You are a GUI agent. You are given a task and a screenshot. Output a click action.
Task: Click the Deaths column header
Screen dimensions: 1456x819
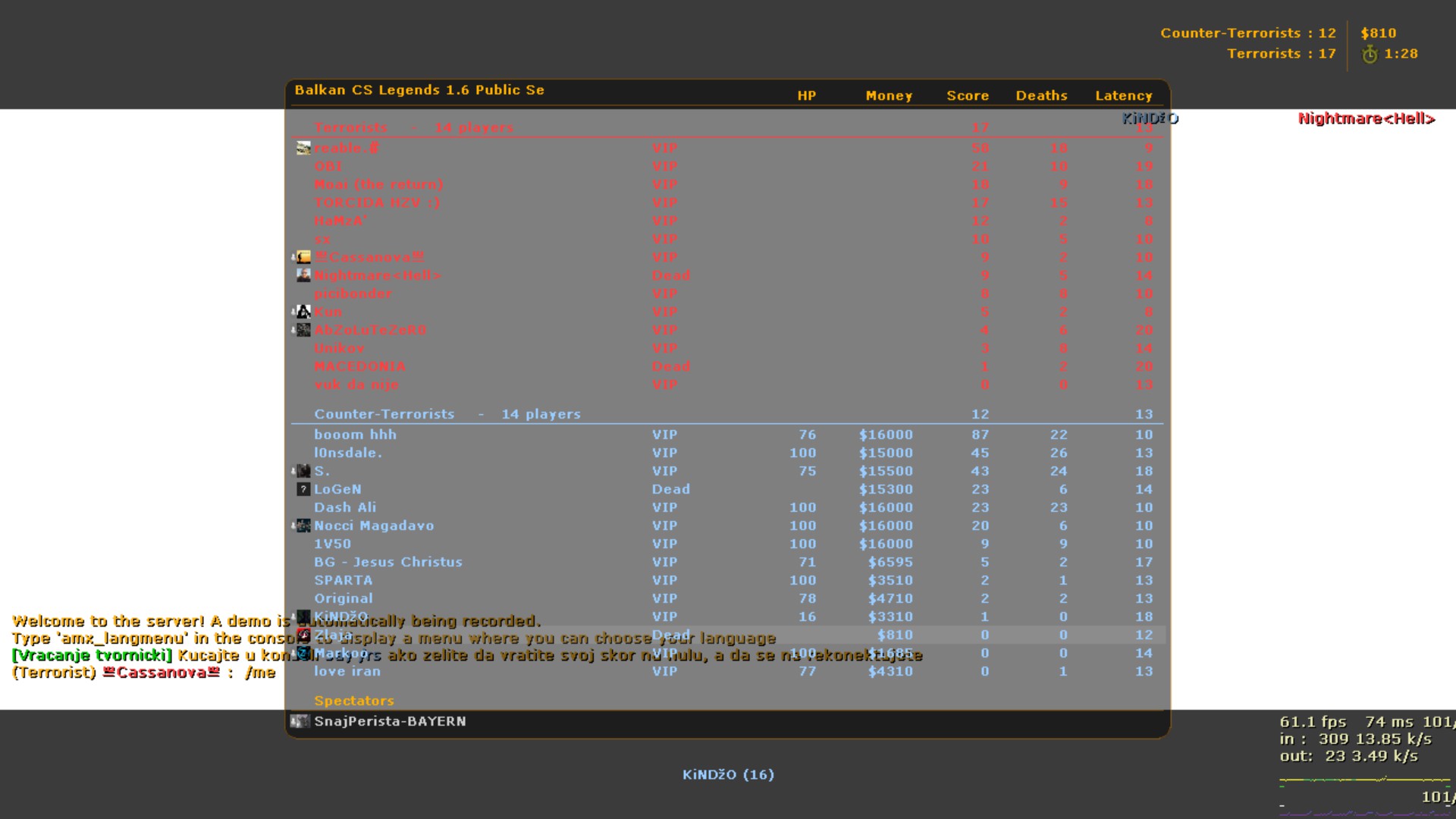pos(1041,96)
